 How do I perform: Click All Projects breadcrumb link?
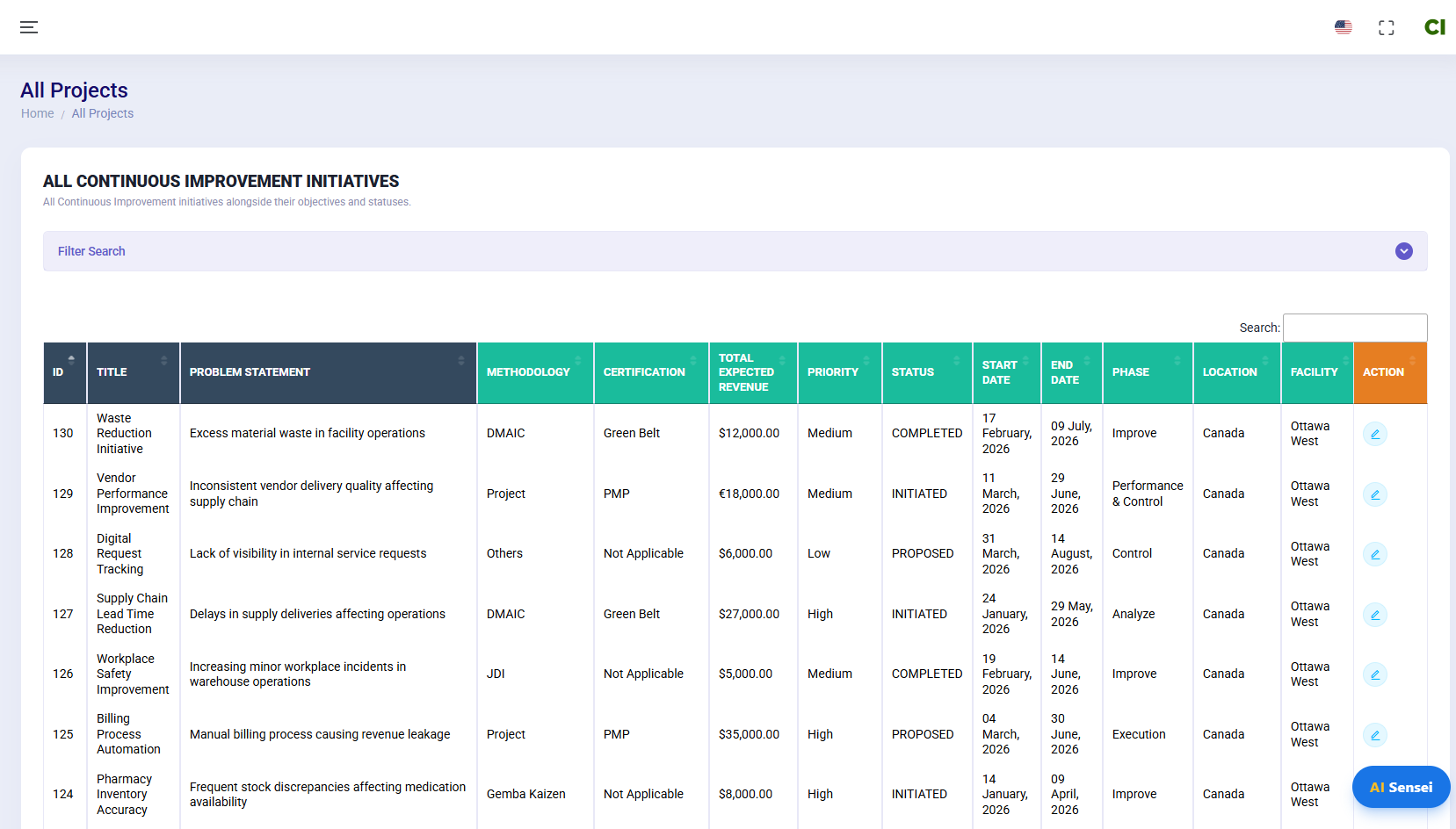click(x=103, y=113)
